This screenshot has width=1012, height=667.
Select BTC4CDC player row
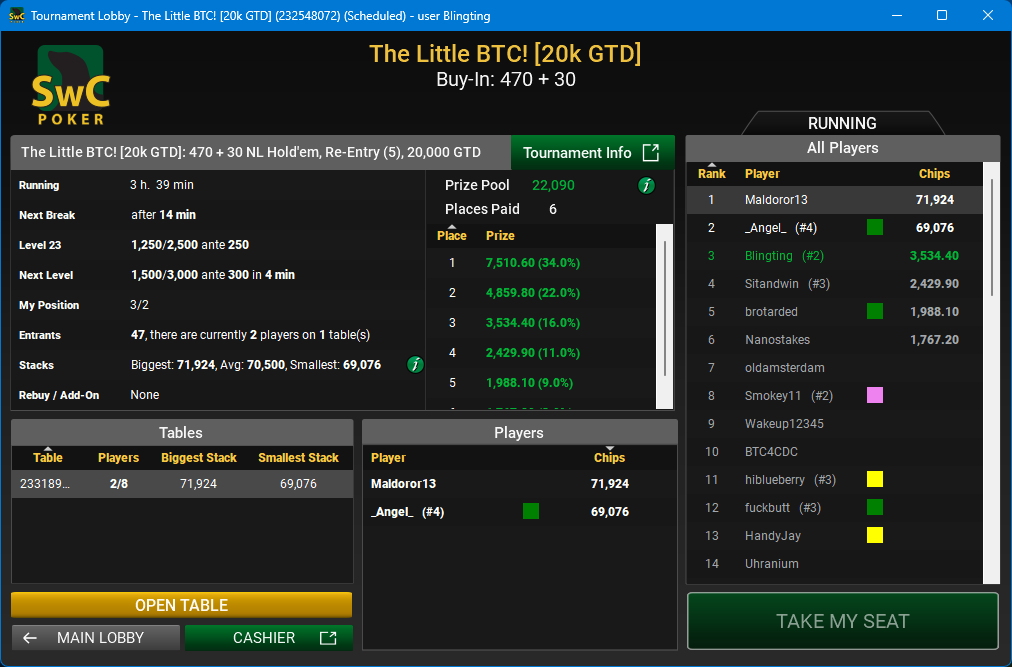point(835,451)
